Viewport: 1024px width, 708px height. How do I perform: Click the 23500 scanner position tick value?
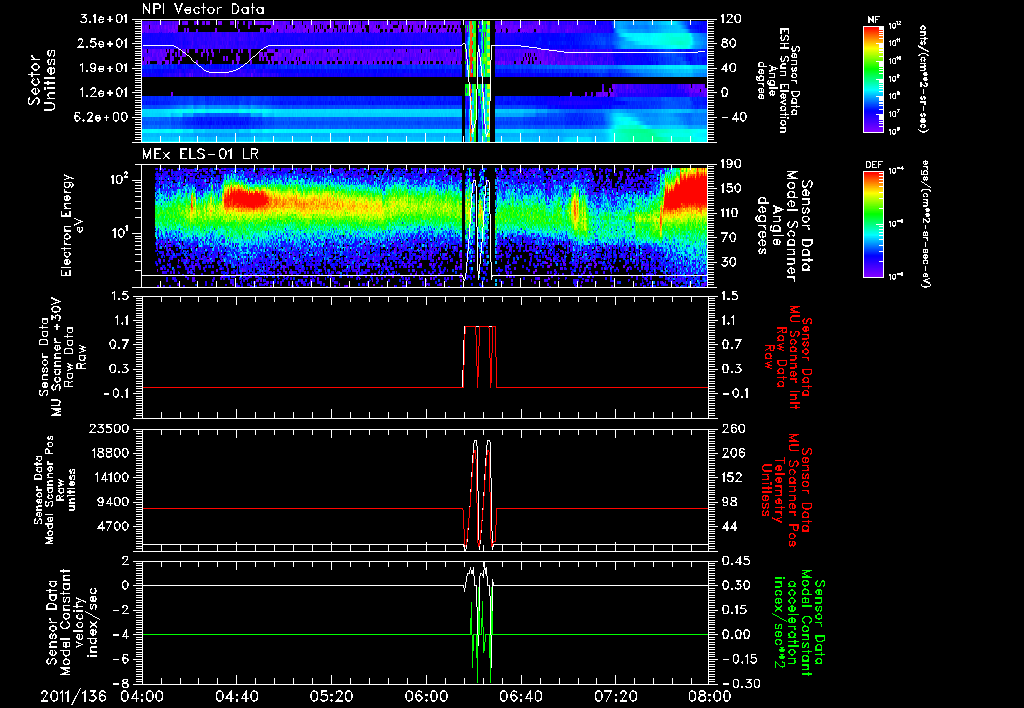tap(110, 429)
